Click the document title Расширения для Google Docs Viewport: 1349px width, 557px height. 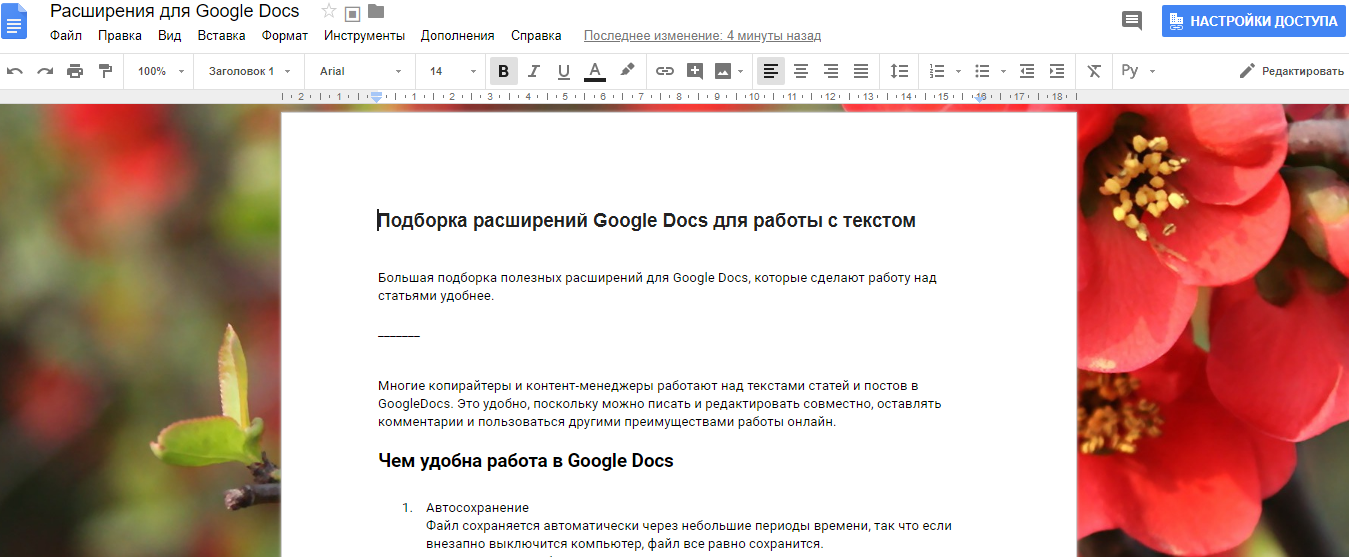pyautogui.click(x=175, y=12)
